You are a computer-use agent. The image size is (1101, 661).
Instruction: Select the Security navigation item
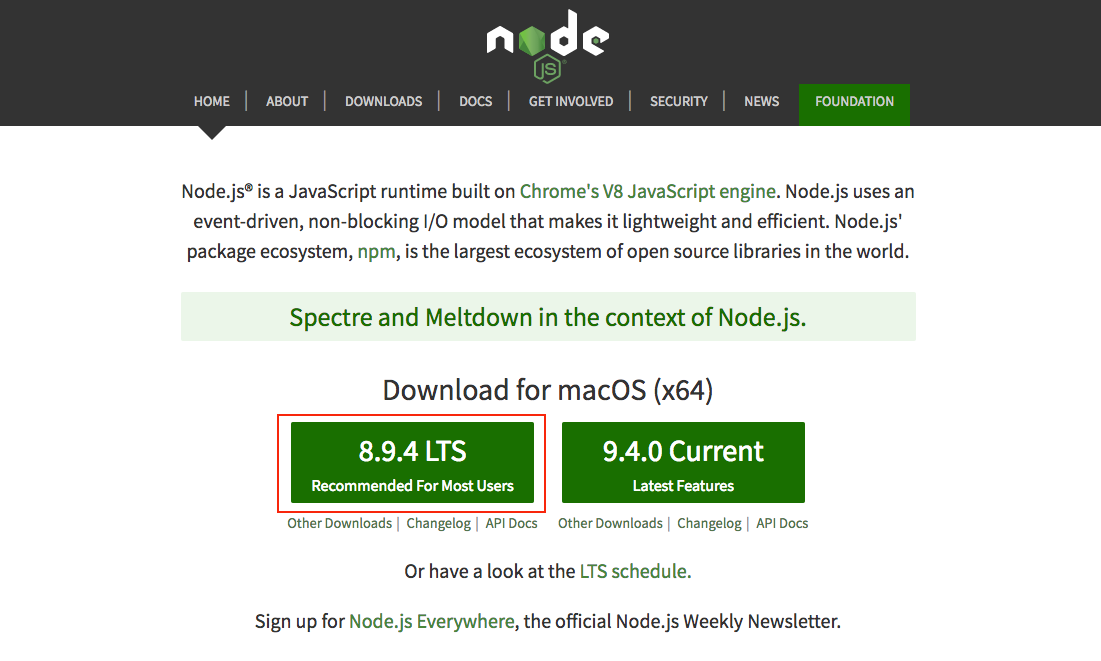679,101
